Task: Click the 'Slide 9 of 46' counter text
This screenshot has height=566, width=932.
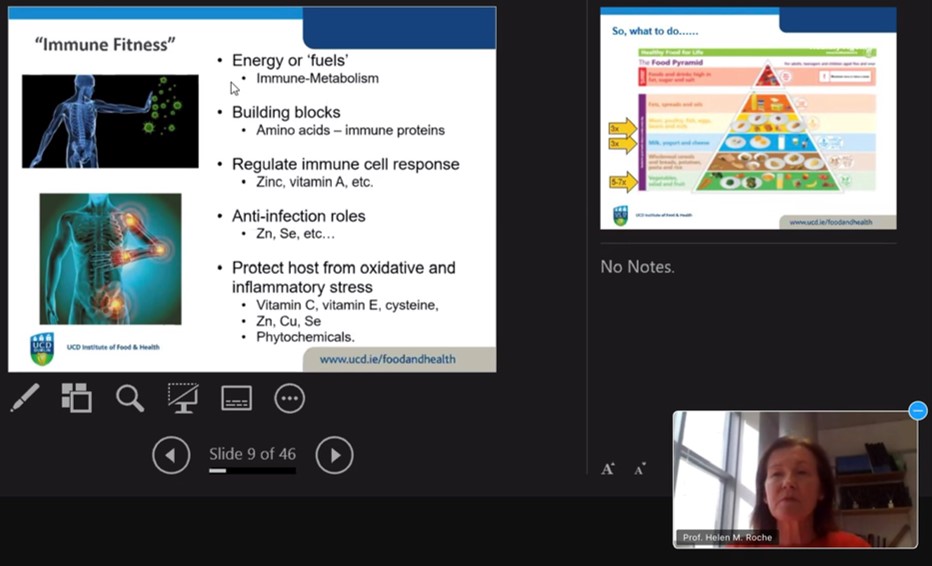Action: 252,454
